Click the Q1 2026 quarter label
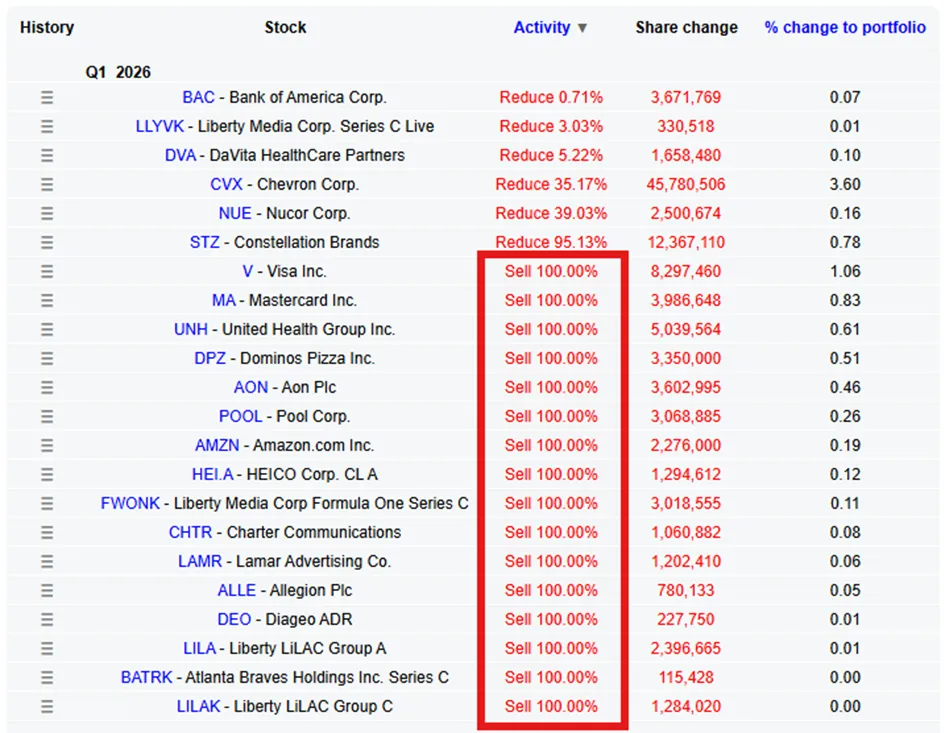Viewport: 945px width, 733px height. click(118, 72)
